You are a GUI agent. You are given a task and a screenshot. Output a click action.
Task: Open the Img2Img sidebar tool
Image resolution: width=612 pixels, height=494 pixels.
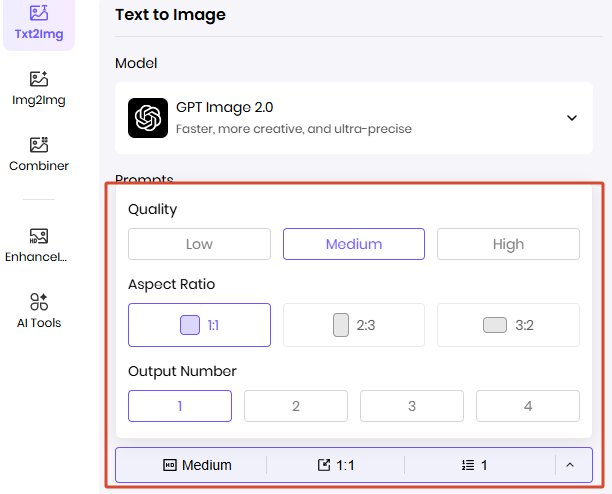click(39, 89)
